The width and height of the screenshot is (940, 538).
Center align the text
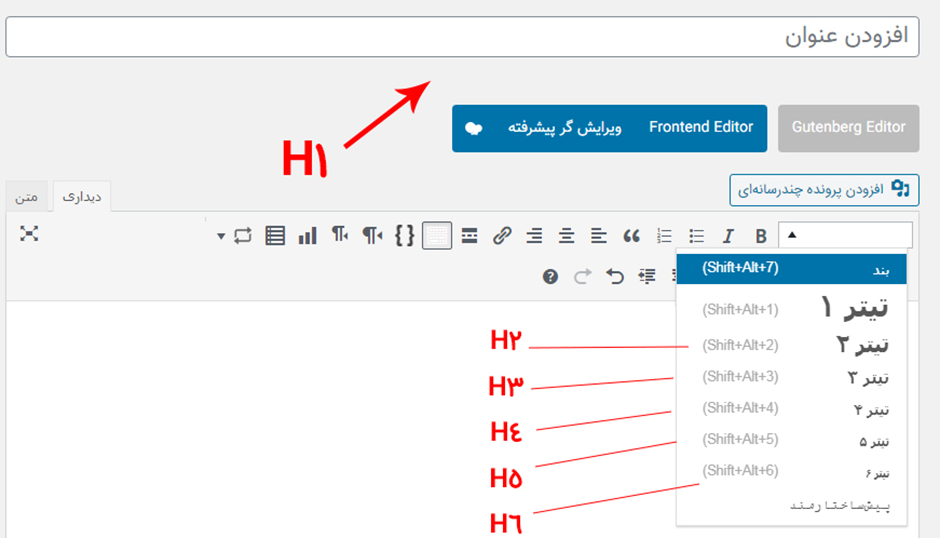coord(567,236)
